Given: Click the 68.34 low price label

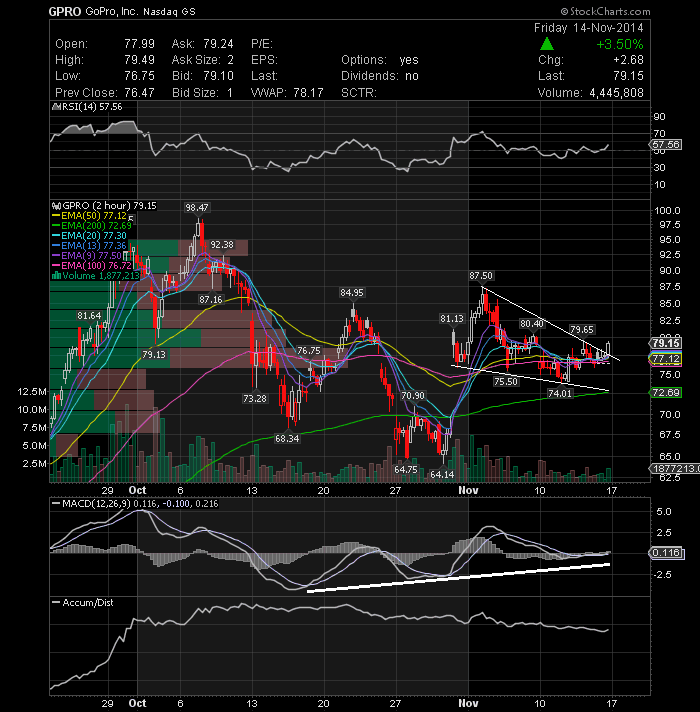Looking at the screenshot, I should pos(287,439).
